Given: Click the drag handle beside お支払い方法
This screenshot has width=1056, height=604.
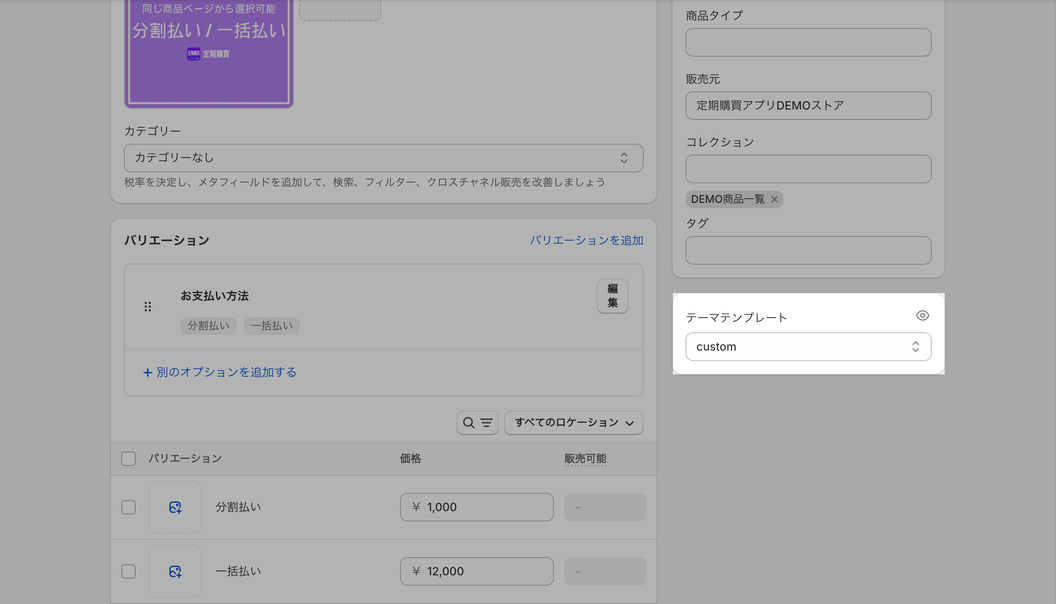Looking at the screenshot, I should (x=148, y=307).
